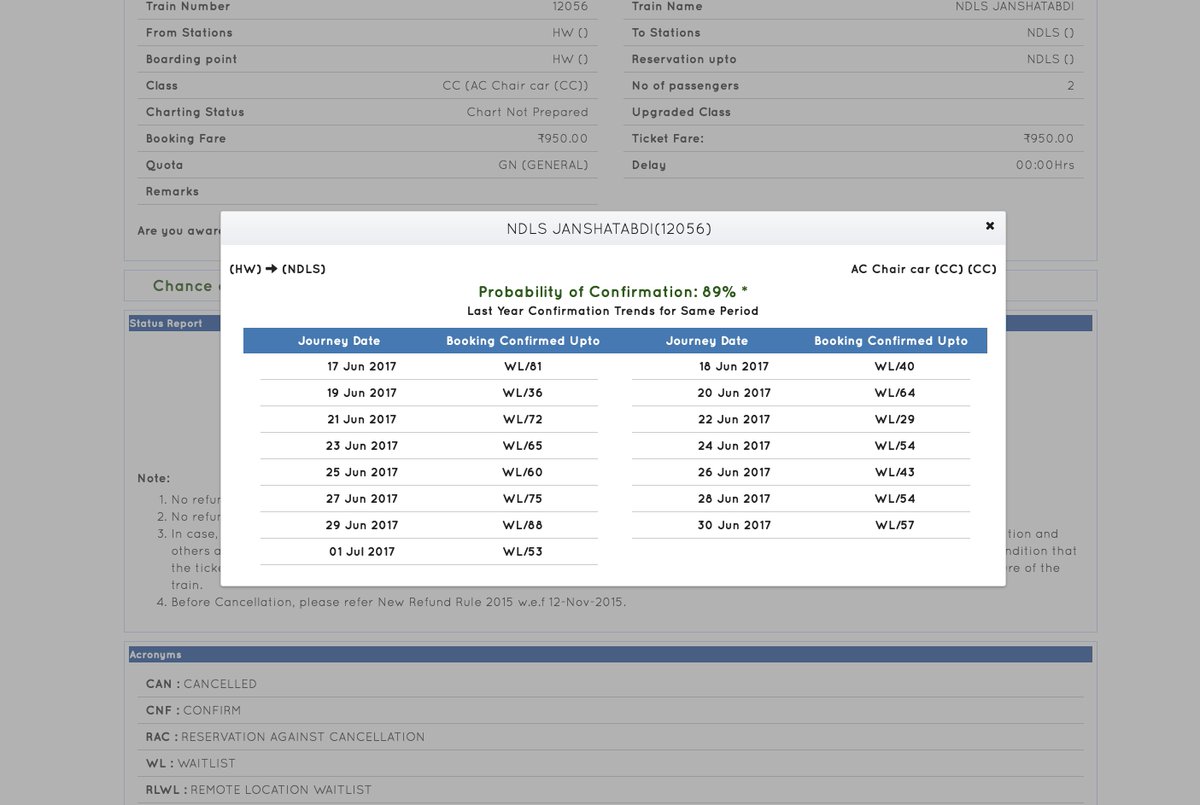The height and width of the screenshot is (805, 1200).
Task: Select the 20 Jun 2017 journey date
Action: point(734,393)
